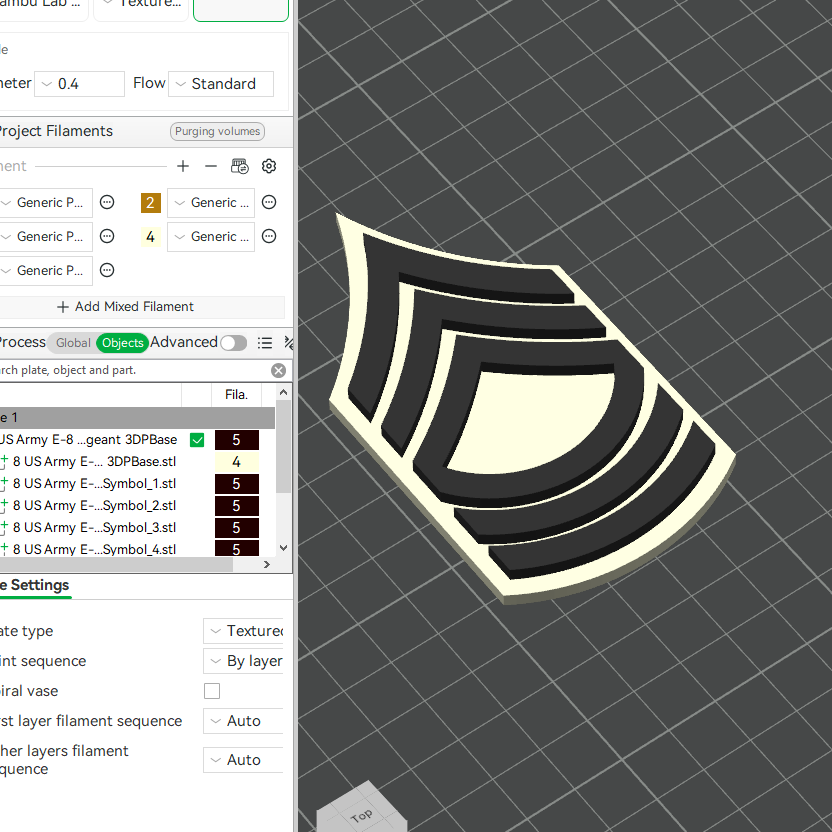Open the Flow Standard dropdown
Viewport: 832px width, 832px height.
[x=221, y=84]
